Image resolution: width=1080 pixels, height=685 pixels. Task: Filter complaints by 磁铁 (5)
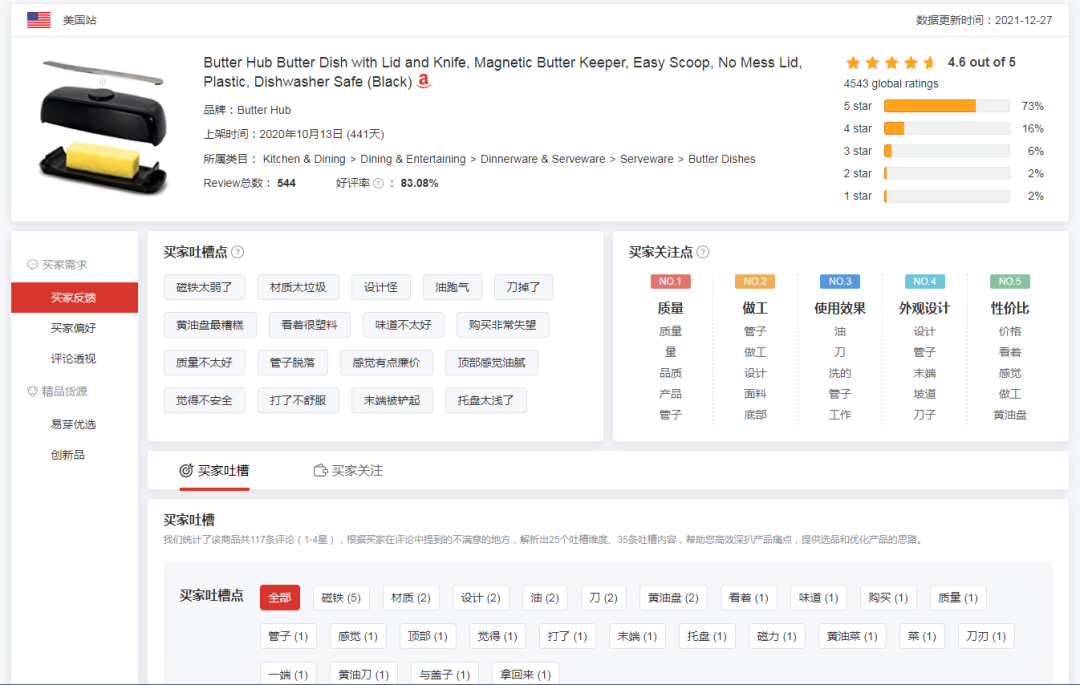(341, 598)
